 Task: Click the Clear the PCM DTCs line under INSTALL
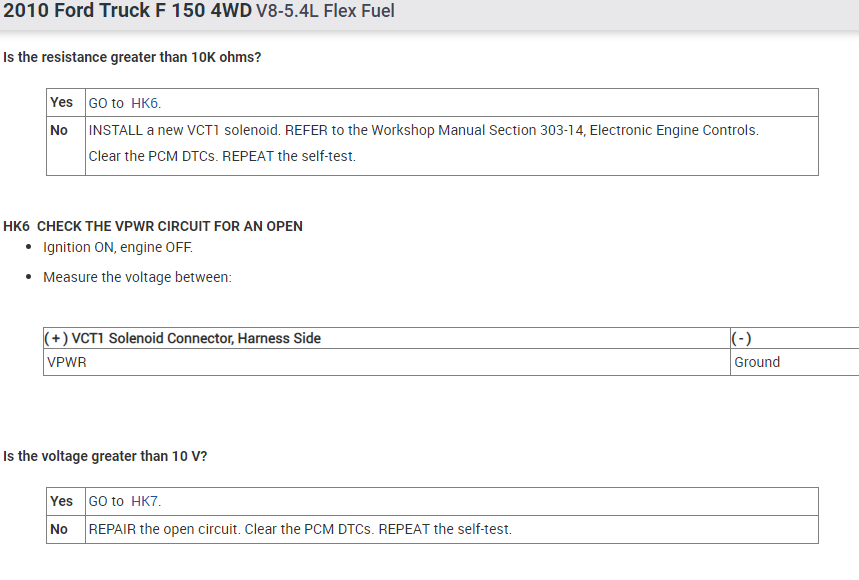(x=222, y=156)
